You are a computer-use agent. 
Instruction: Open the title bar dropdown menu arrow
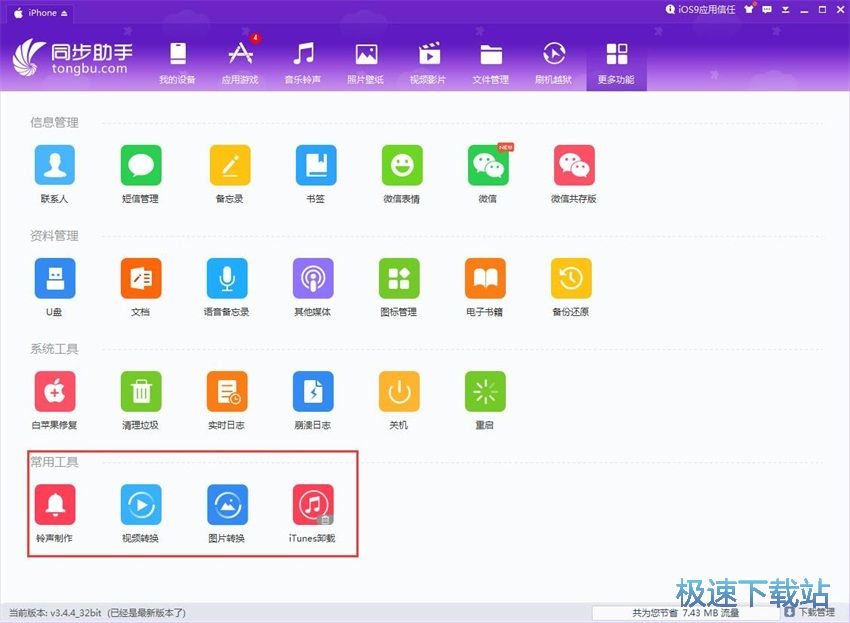(x=785, y=10)
